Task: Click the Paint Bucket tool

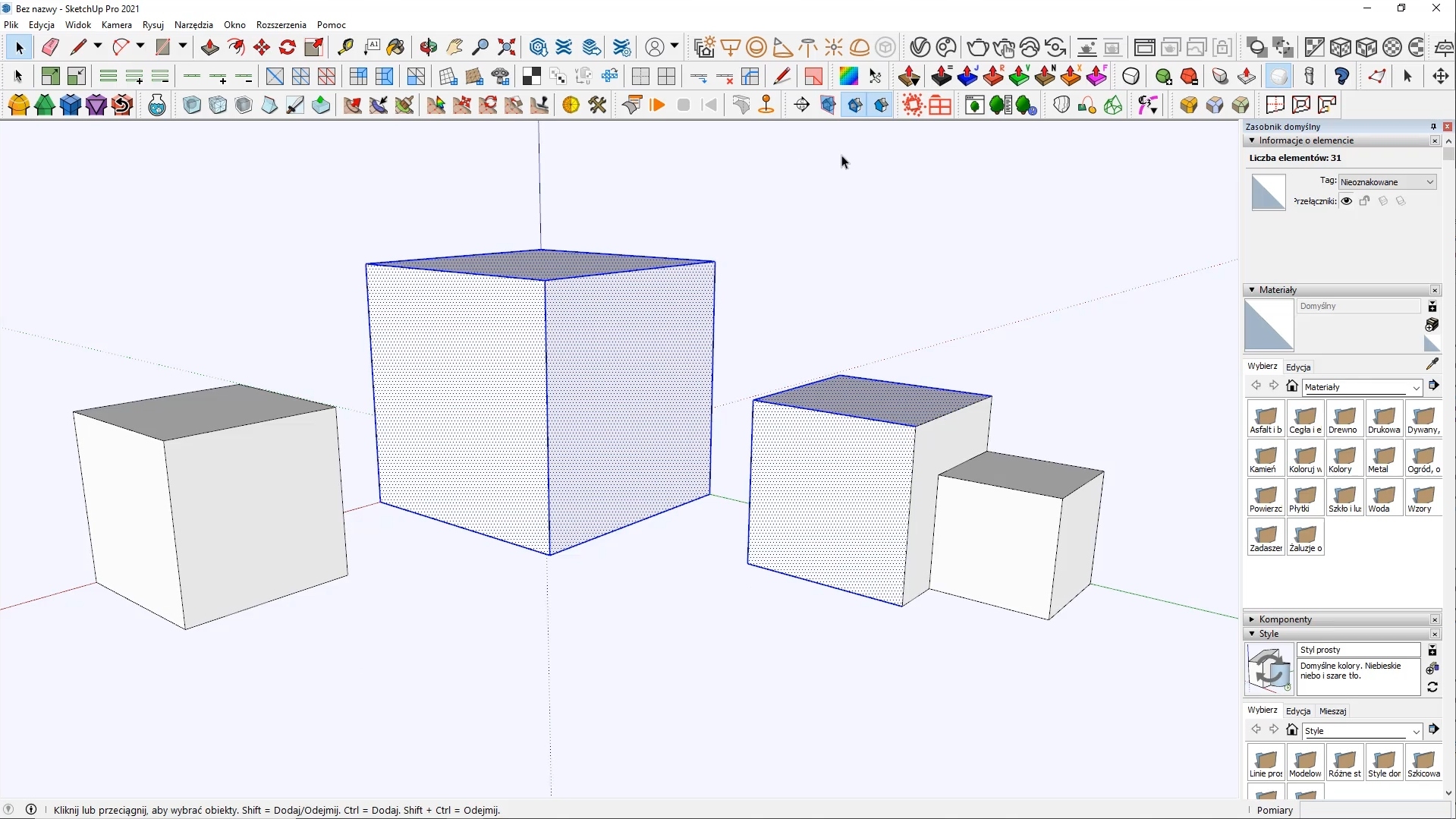Action: [395, 47]
